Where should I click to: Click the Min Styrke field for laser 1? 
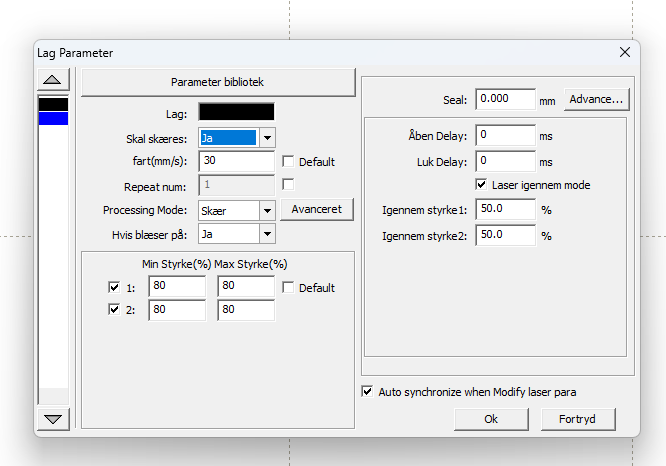[177, 286]
